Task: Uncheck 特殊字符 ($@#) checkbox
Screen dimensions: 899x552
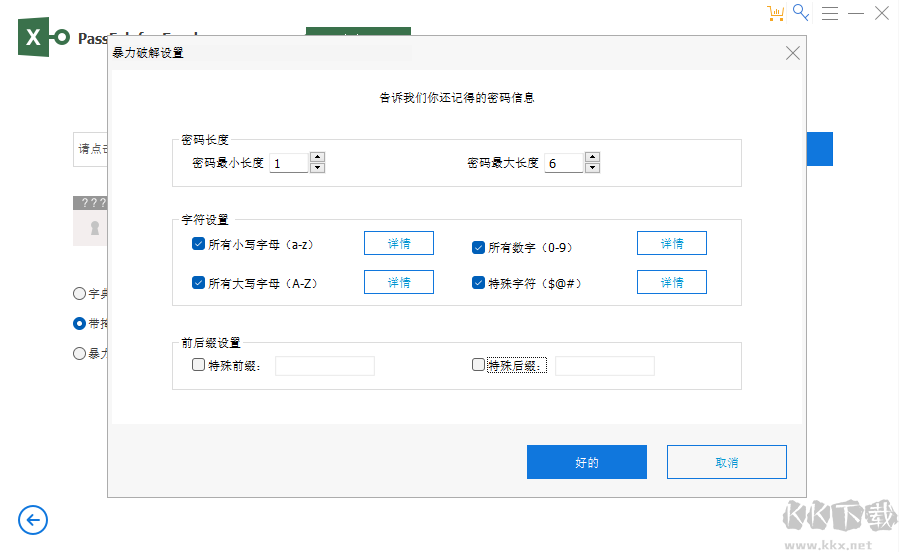Action: click(478, 283)
